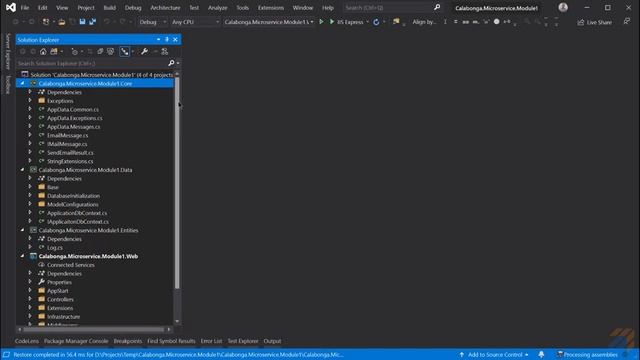Viewport: 640px width, 360px height.
Task: Open the Output tab
Action: pos(272,341)
